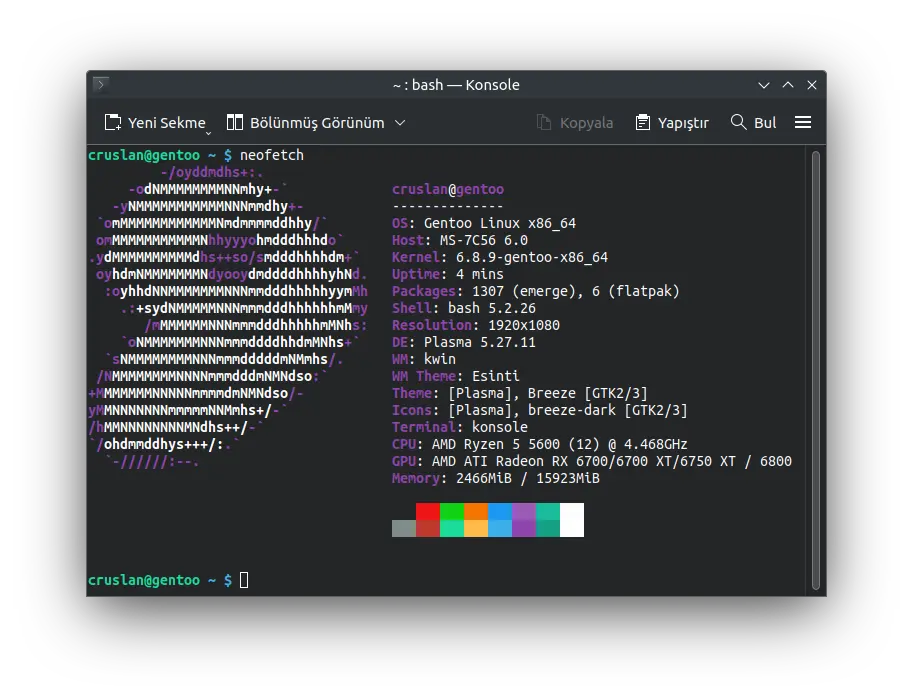Screen dimensions: 913x699
Task: Click the 'DE: Plasma 5.27.11' line
Action: pos(463,342)
